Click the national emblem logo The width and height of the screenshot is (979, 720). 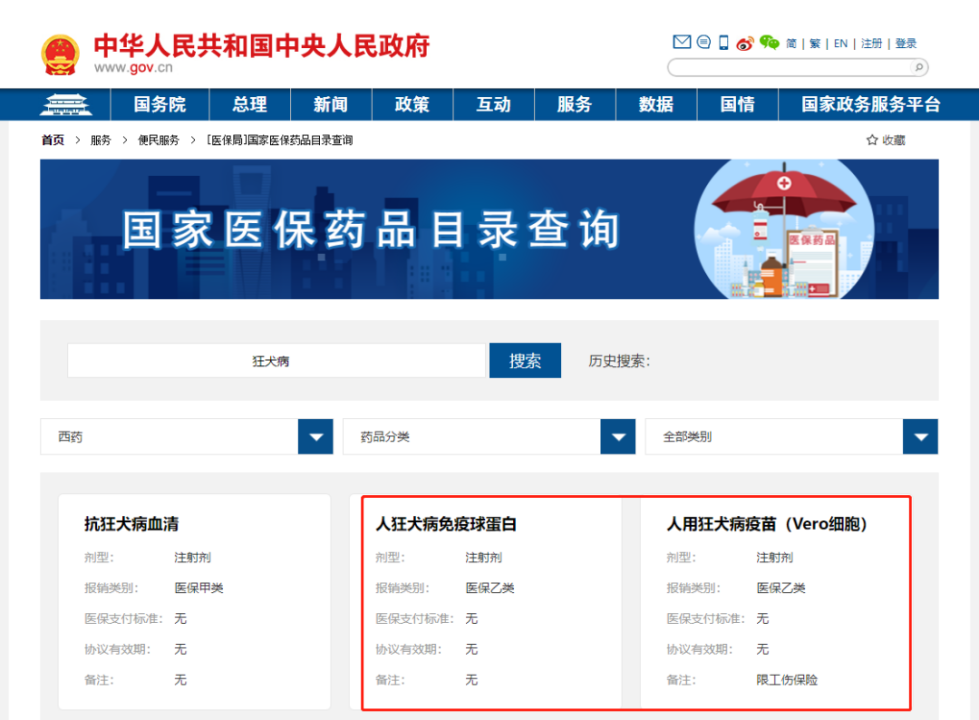pyautogui.click(x=60, y=55)
